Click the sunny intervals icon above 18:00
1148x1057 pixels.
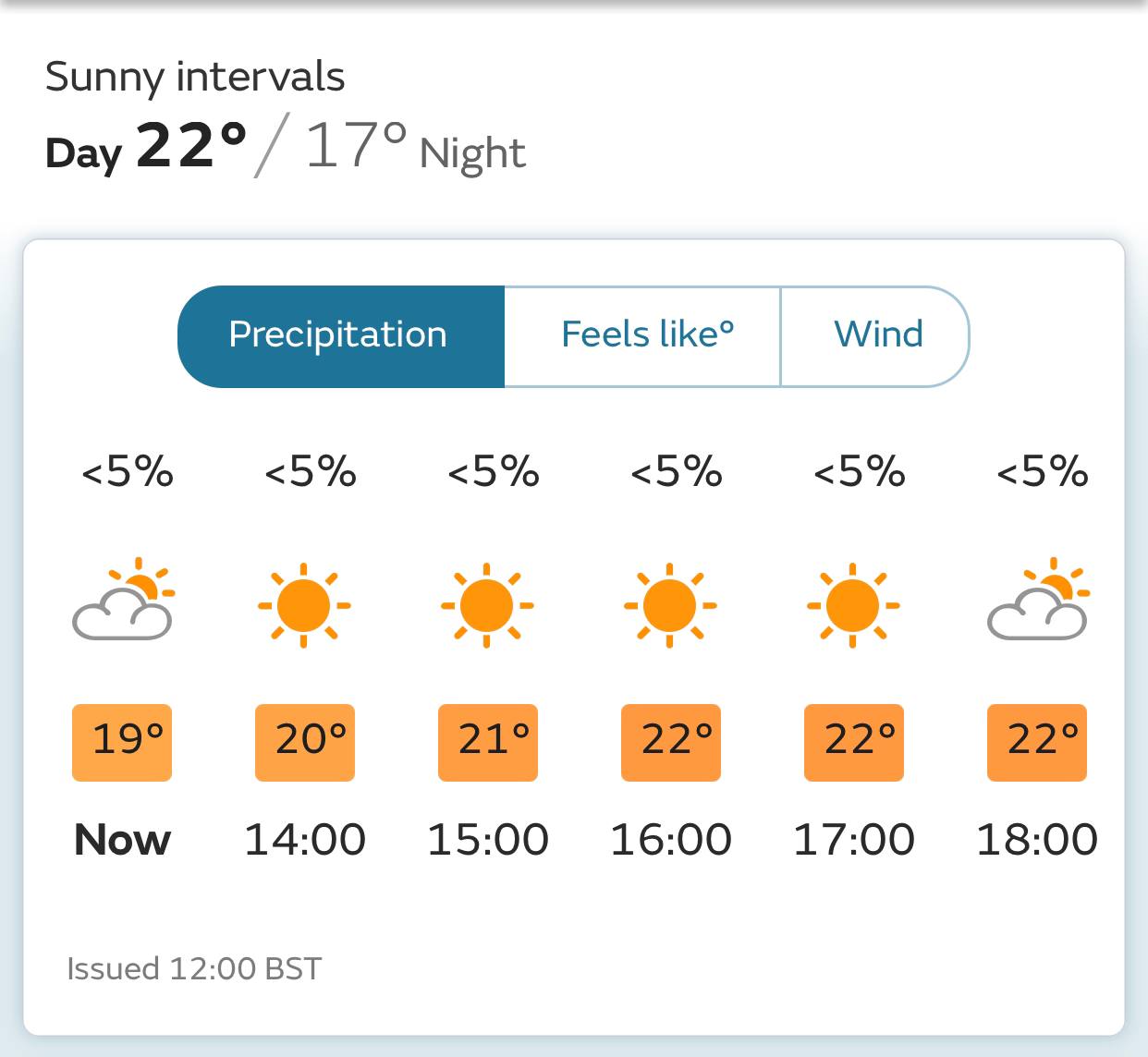pos(1038,599)
